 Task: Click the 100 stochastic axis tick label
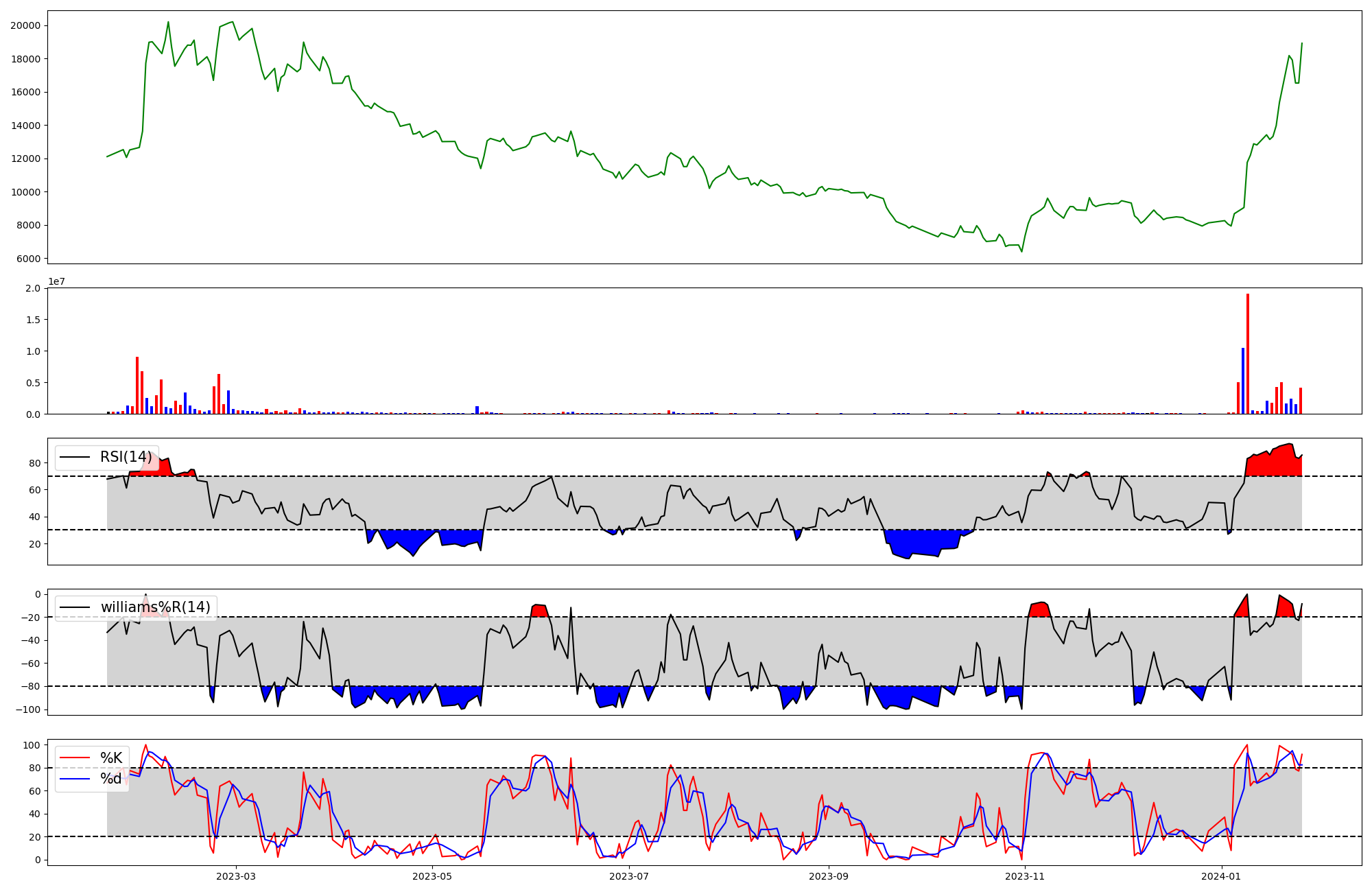click(x=32, y=745)
